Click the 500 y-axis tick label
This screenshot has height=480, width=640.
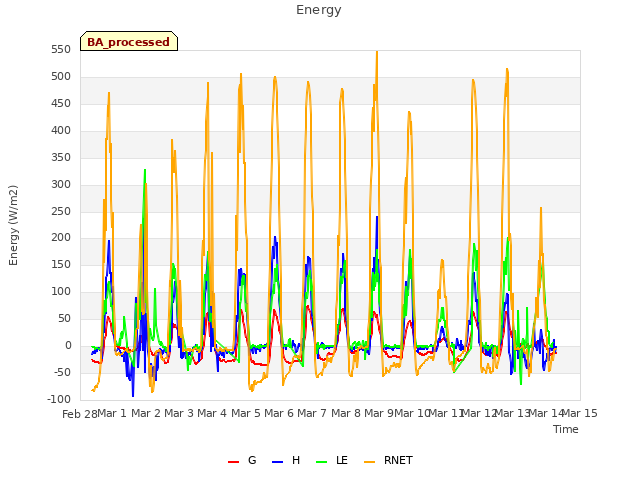(61, 77)
